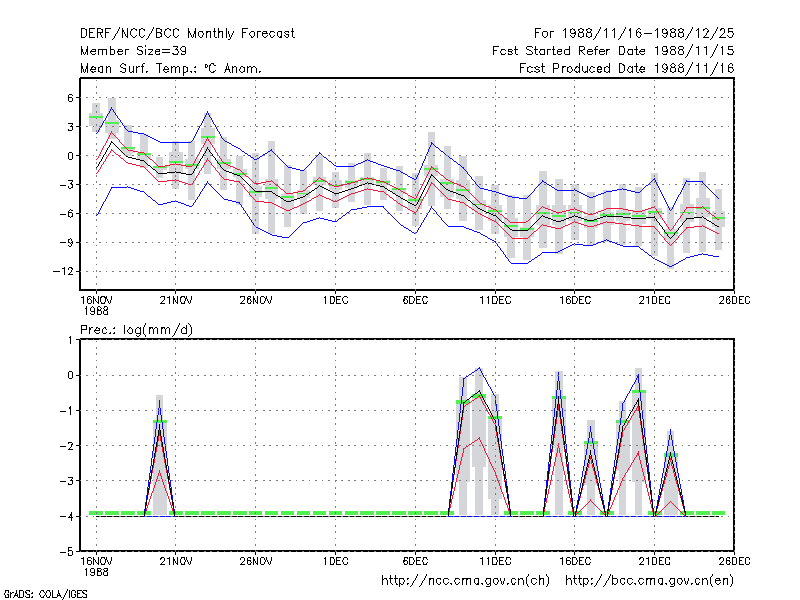This screenshot has height=600, width=800.
Task: Click the -12 tick on temperature axis
Action: (x=63, y=271)
